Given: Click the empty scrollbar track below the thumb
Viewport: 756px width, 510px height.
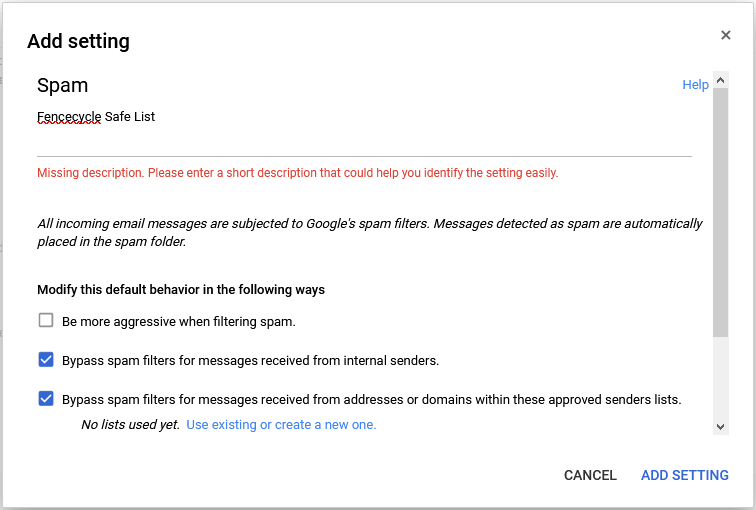Looking at the screenshot, I should point(721,377).
